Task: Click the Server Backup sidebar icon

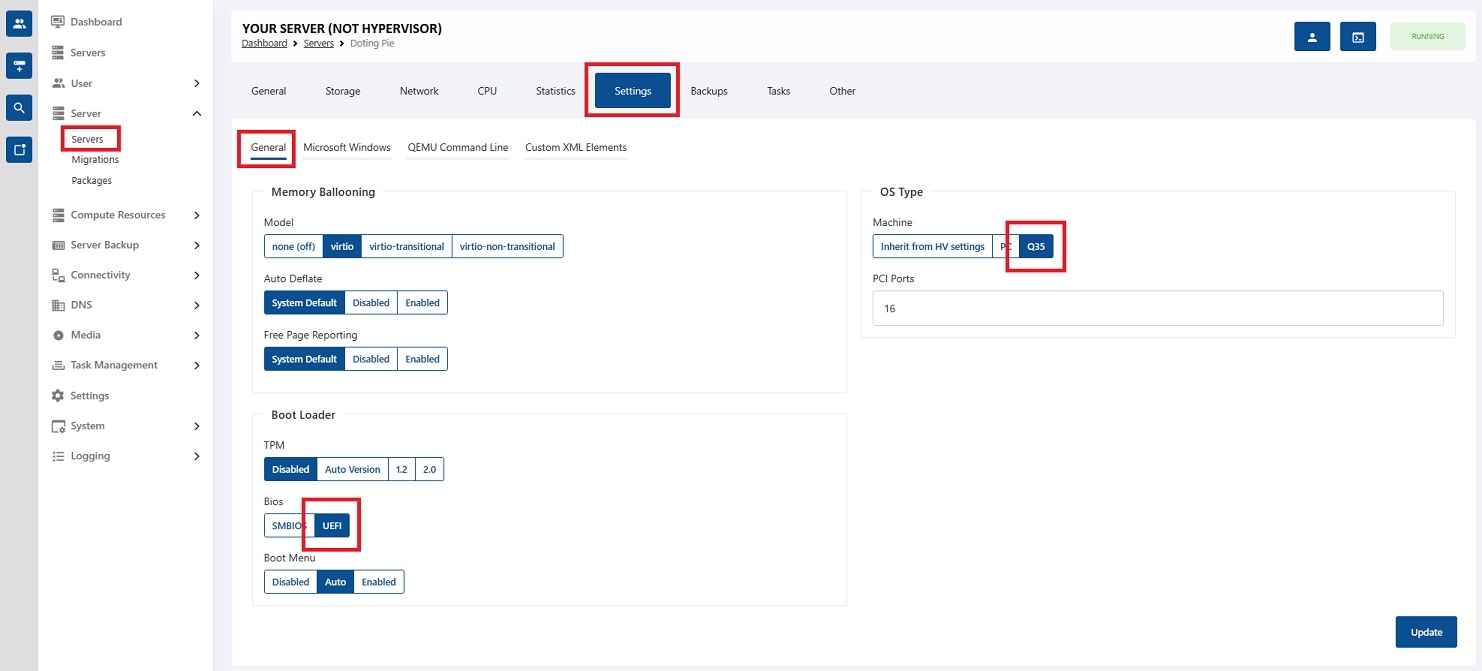Action: pos(58,245)
